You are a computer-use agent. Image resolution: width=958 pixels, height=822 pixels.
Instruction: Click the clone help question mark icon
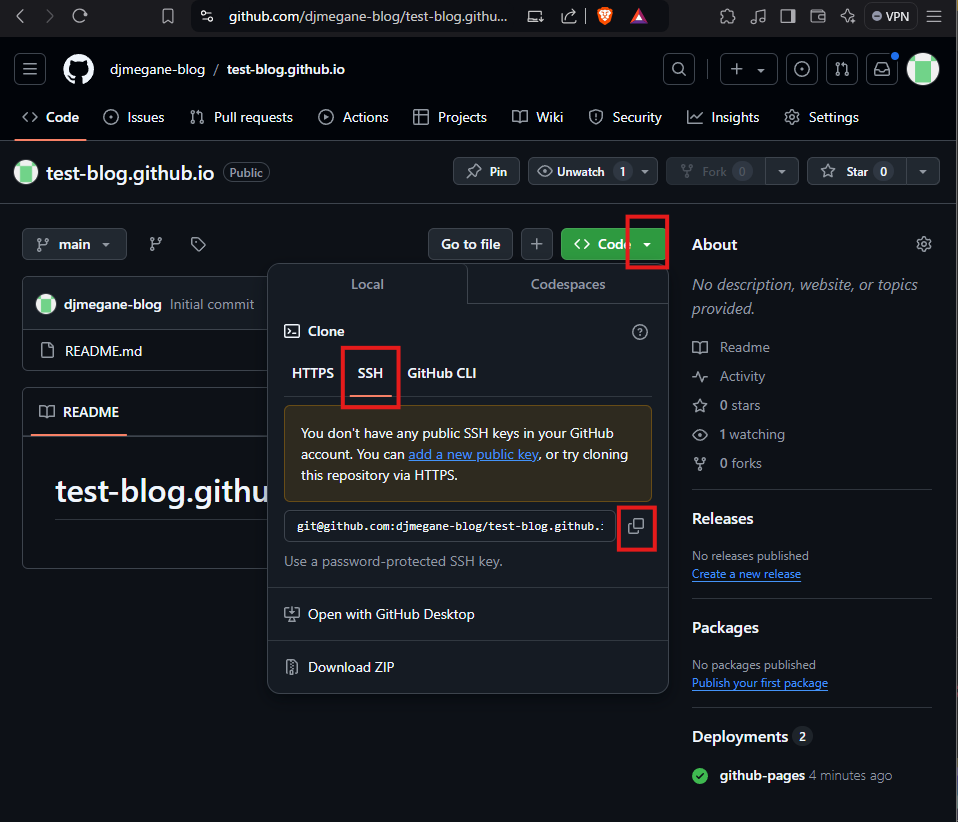coord(640,332)
